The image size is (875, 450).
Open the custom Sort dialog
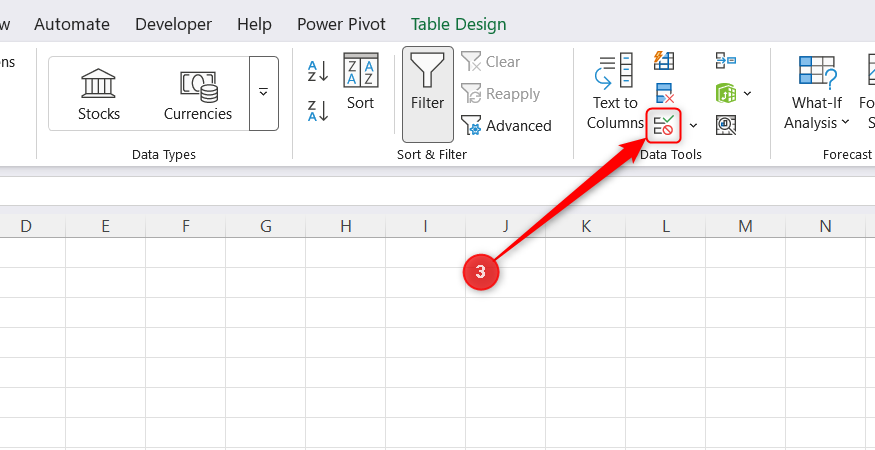click(360, 82)
